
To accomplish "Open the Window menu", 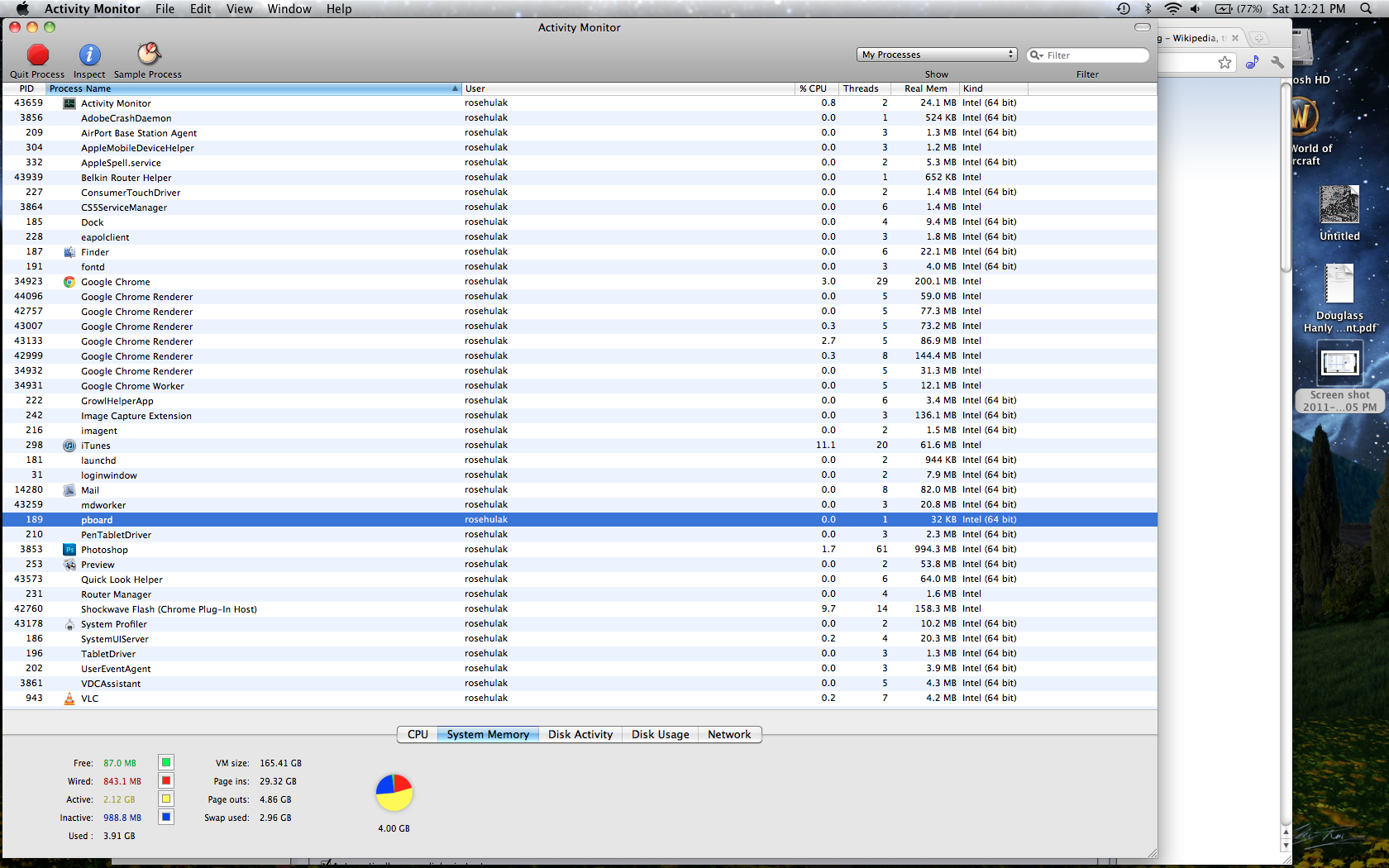I will pyautogui.click(x=289, y=8).
